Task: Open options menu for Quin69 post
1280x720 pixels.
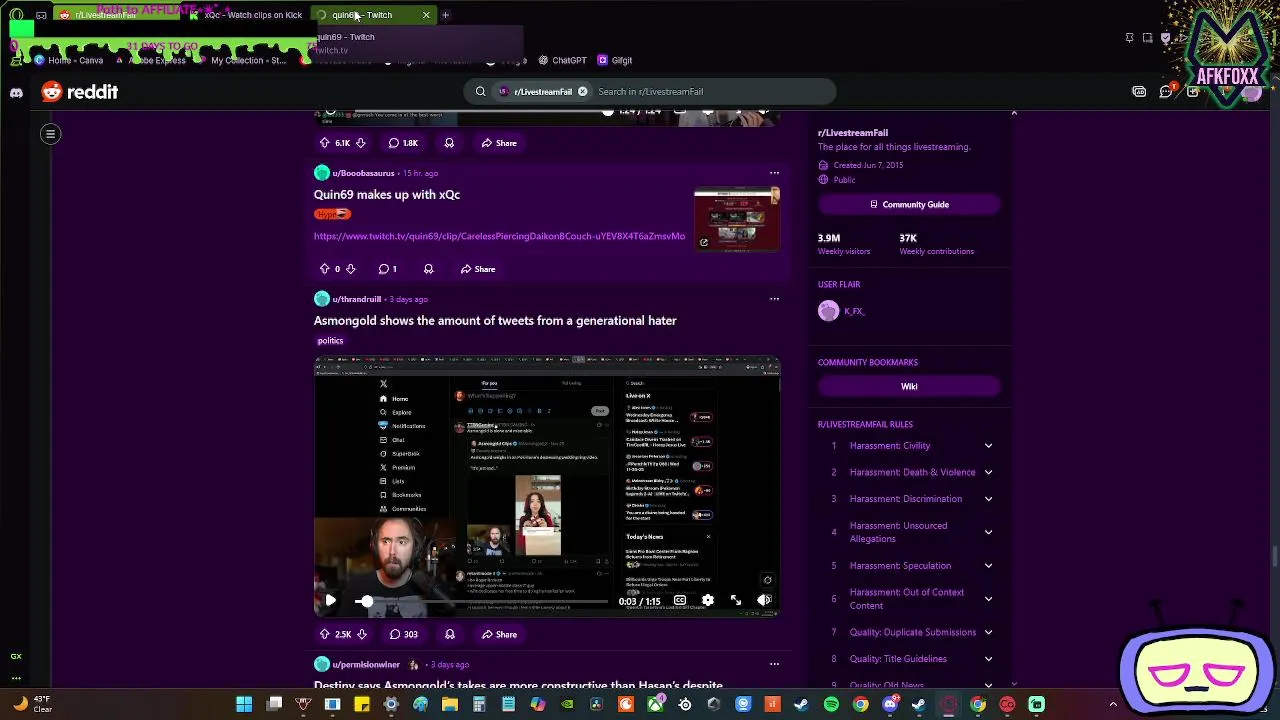Action: (774, 173)
